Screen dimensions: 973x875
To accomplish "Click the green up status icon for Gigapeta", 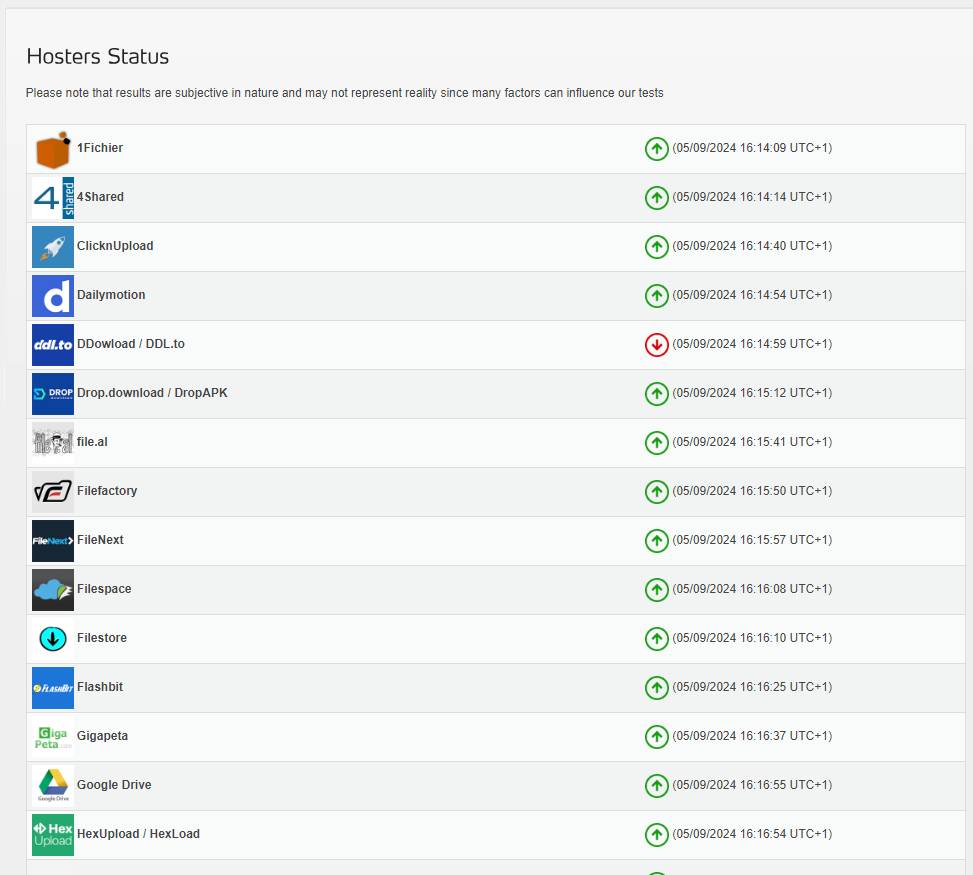I will (657, 737).
